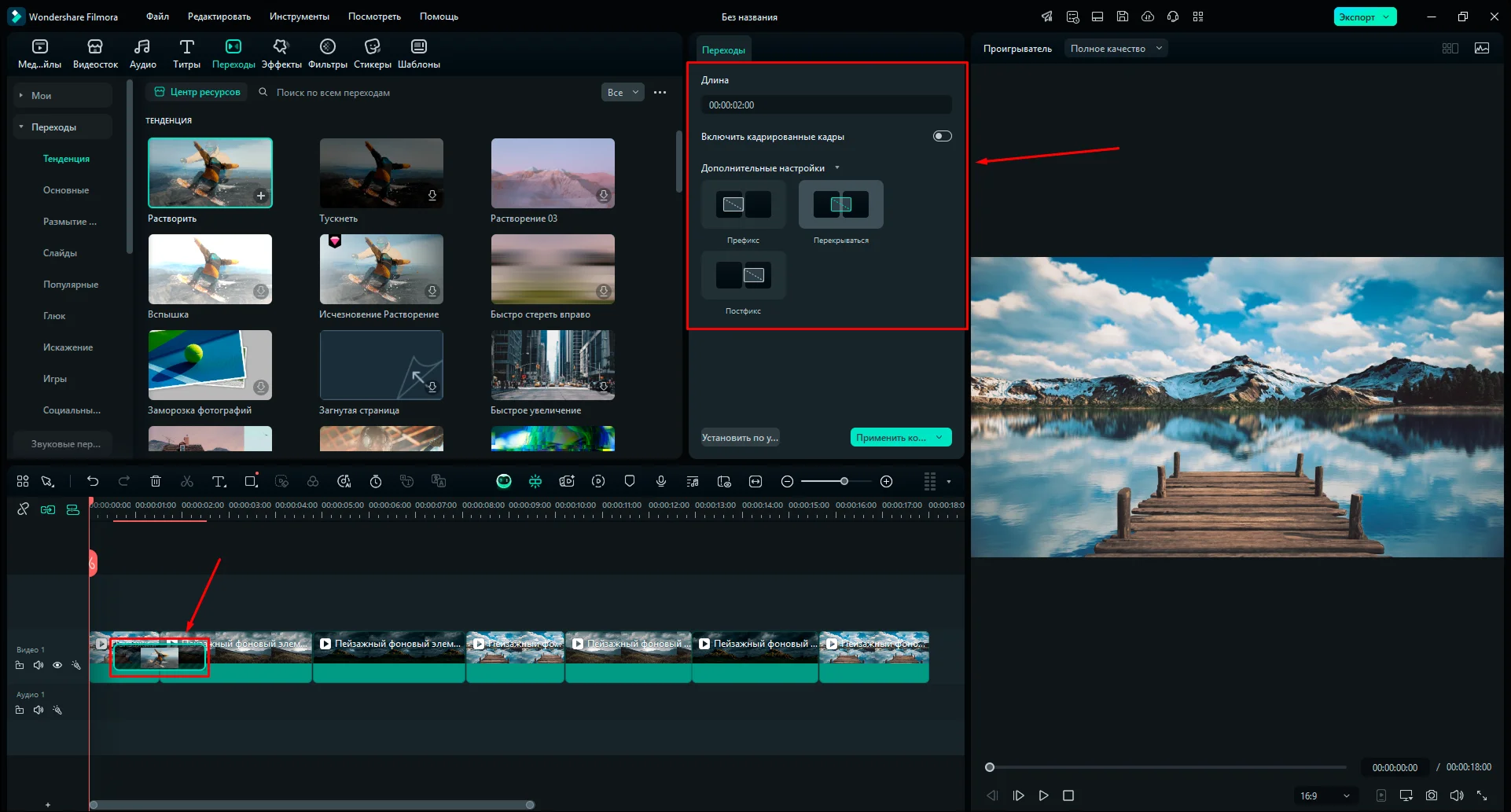Click the undo arrow in timeline toolbar
This screenshot has width=1511, height=812.
(x=93, y=481)
